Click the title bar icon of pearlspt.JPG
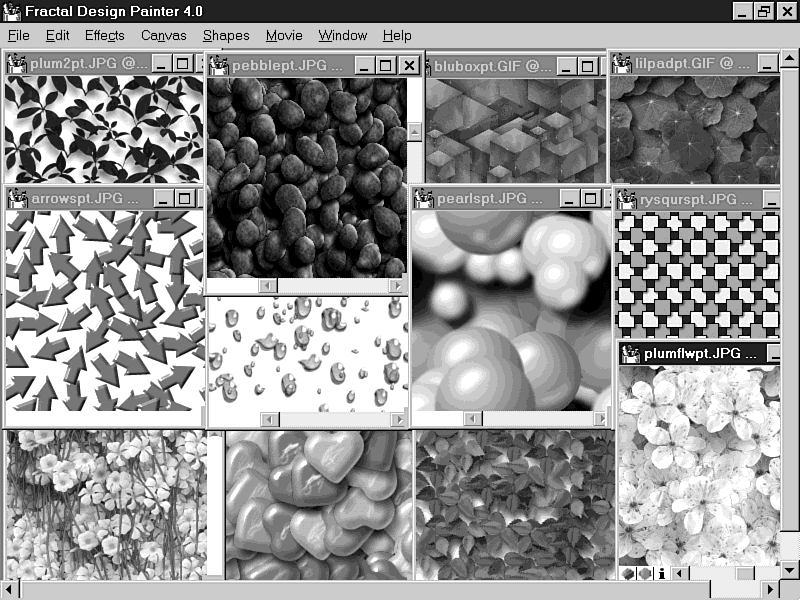Image resolution: width=800 pixels, height=600 pixels. [x=423, y=198]
